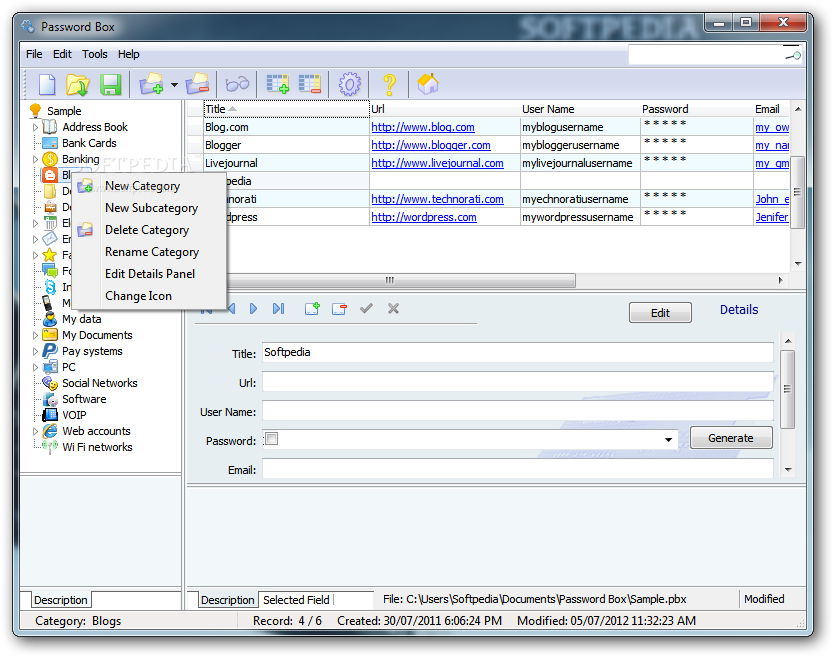Click the delete record icon in navigator

339,309
